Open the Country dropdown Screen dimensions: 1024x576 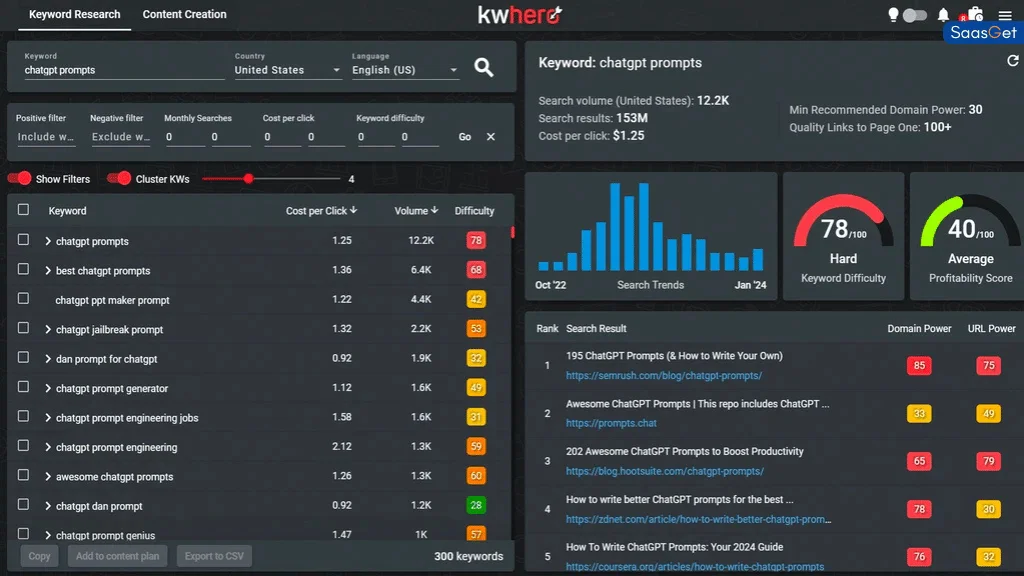click(x=287, y=70)
